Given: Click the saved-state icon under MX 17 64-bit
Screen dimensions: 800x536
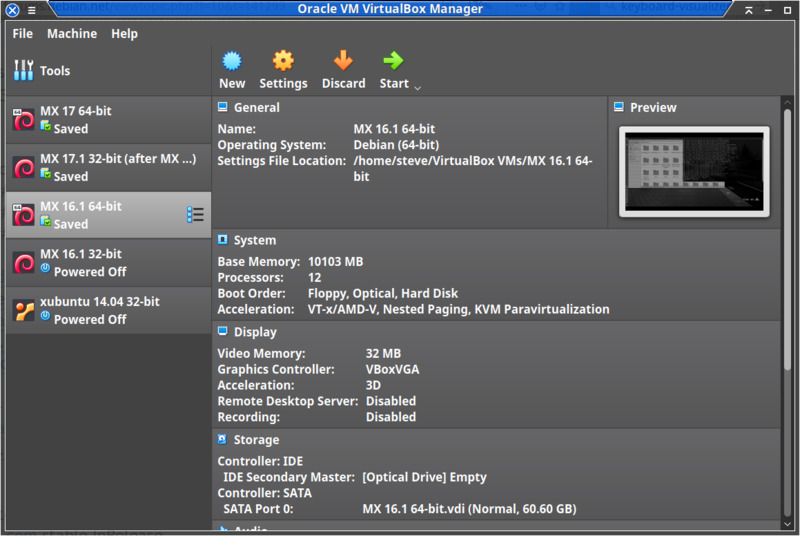Looking at the screenshot, I should tap(46, 125).
